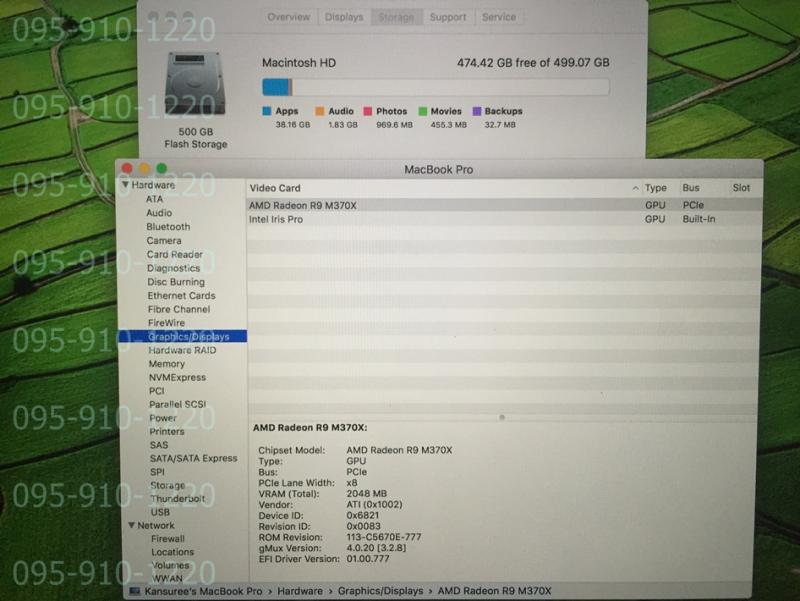Sort by the Bus column header
The image size is (800, 601).
coord(691,188)
